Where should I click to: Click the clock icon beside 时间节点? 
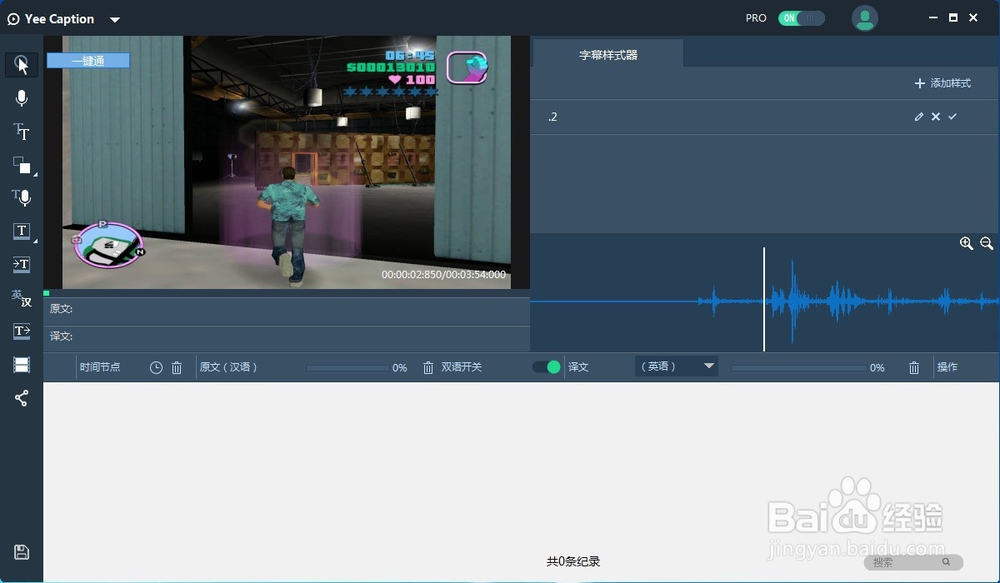point(156,367)
